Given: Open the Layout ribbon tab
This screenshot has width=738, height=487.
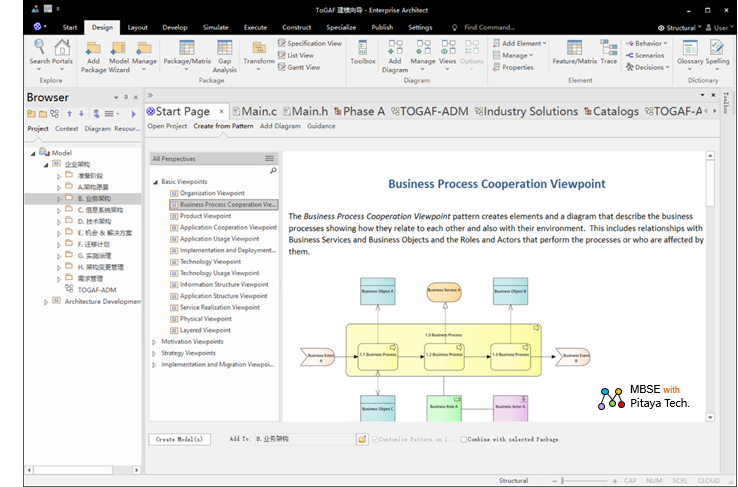Looking at the screenshot, I should (x=137, y=27).
